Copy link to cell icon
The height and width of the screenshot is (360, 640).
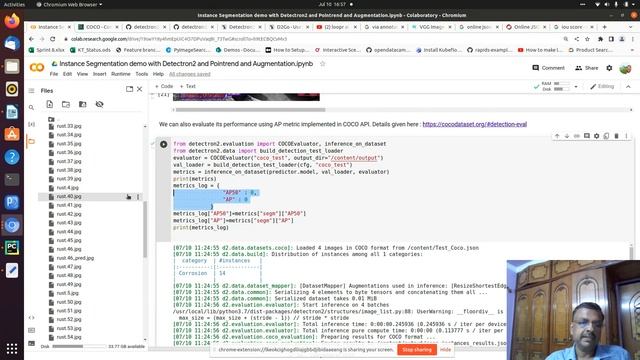pyautogui.click(x=576, y=136)
